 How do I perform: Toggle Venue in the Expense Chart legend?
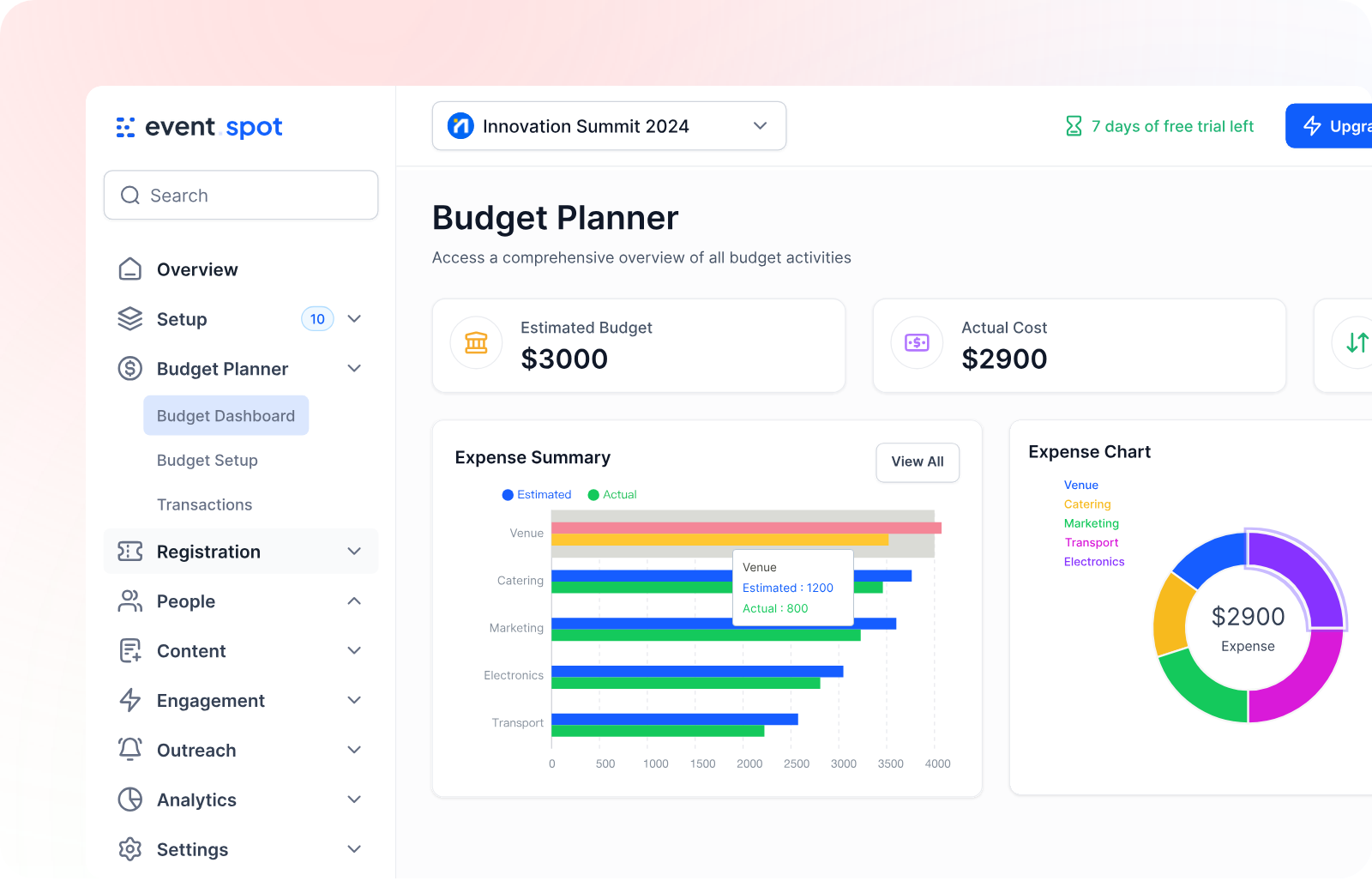coord(1081,486)
